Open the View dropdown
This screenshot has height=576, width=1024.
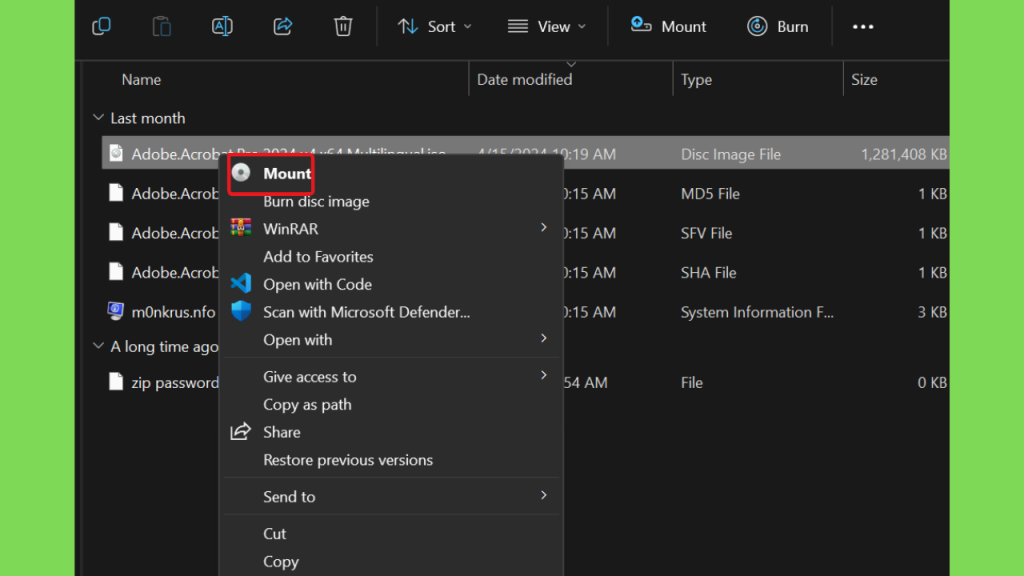546,27
